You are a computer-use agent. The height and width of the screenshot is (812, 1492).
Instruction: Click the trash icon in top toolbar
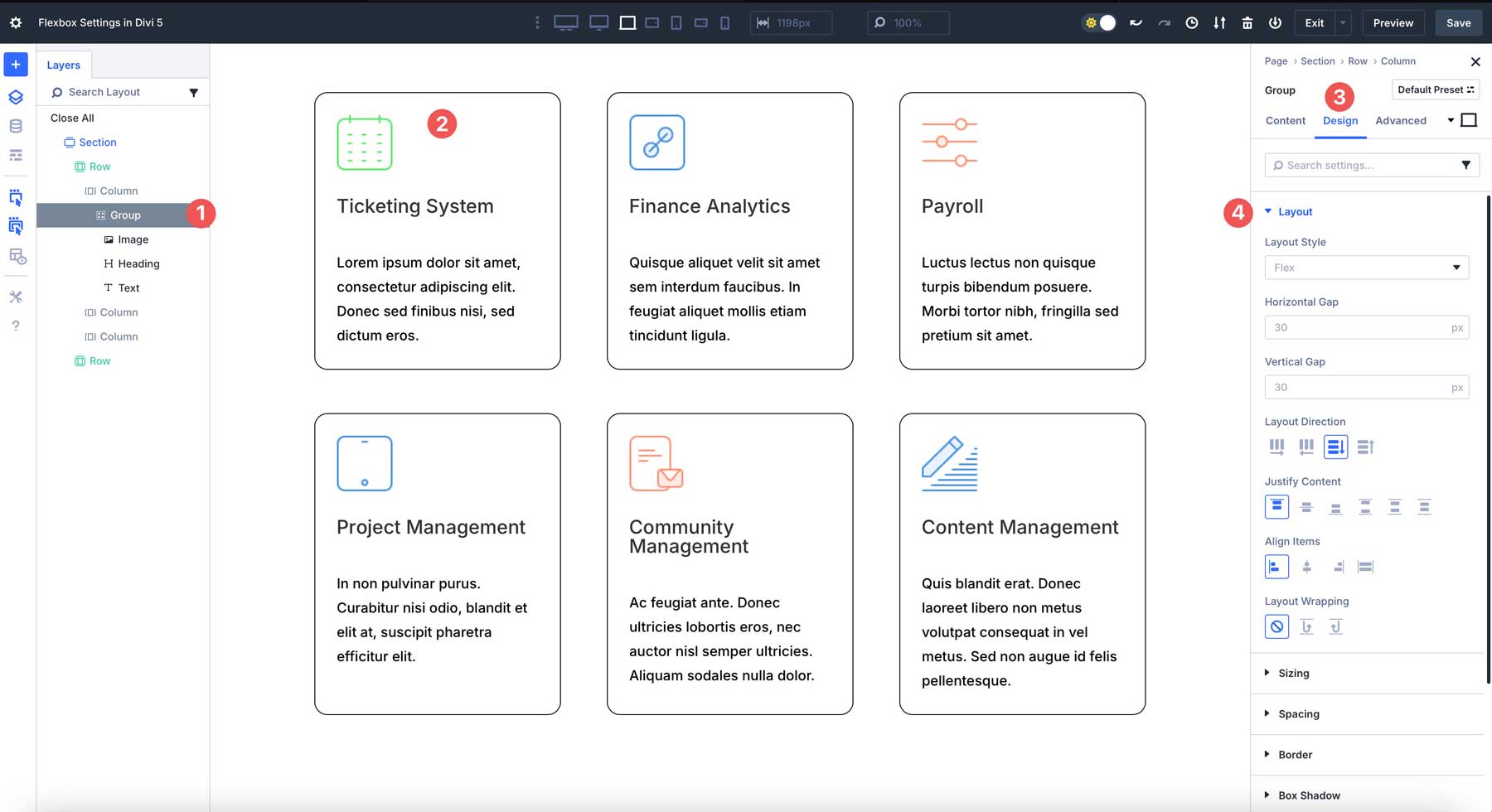pyautogui.click(x=1247, y=23)
